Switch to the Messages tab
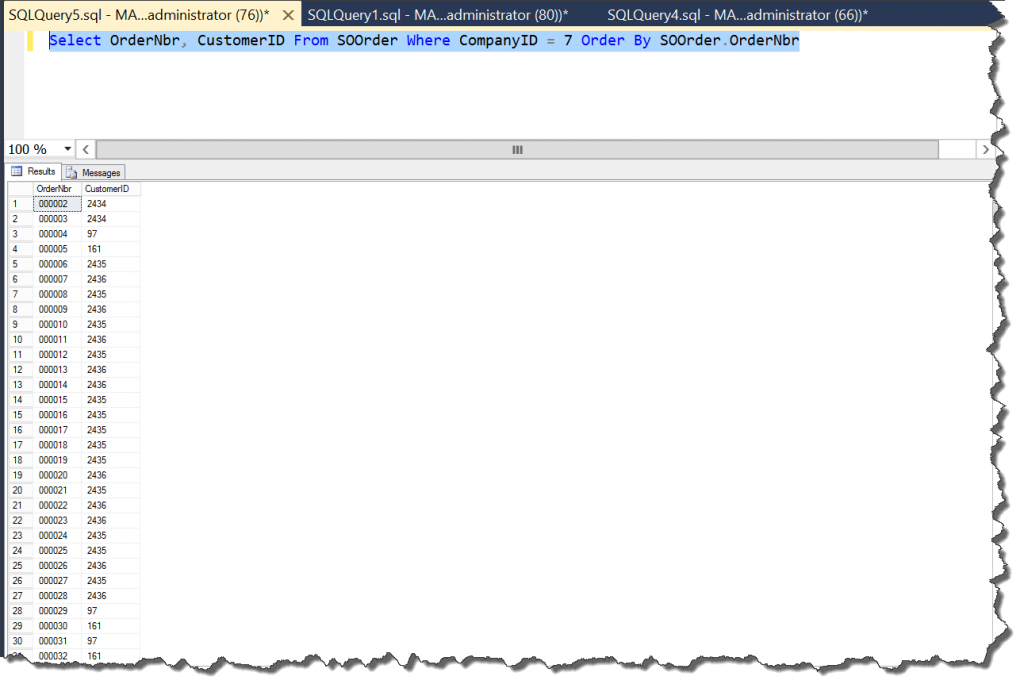Image resolution: width=1024 pixels, height=688 pixels. 93,171
